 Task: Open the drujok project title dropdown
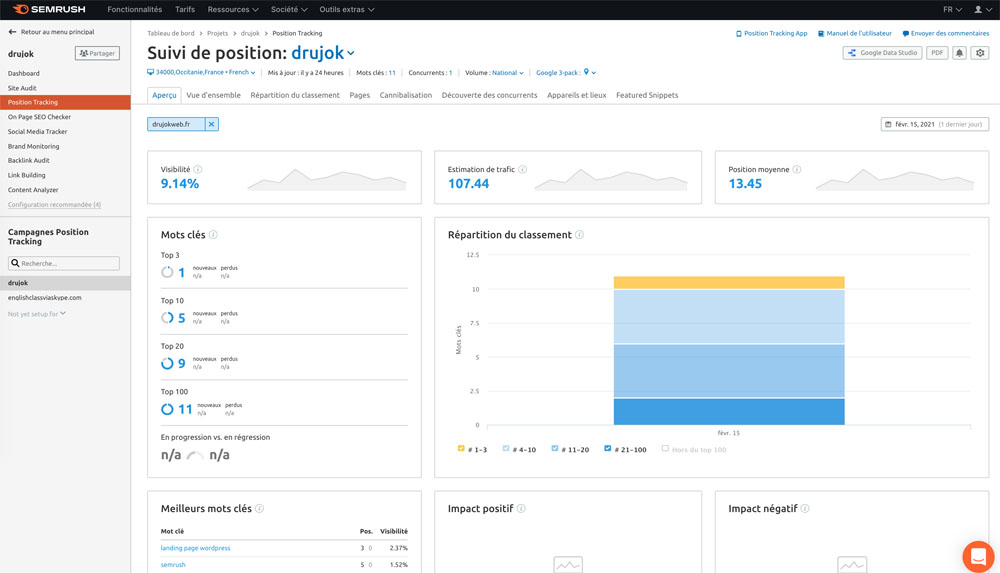323,53
